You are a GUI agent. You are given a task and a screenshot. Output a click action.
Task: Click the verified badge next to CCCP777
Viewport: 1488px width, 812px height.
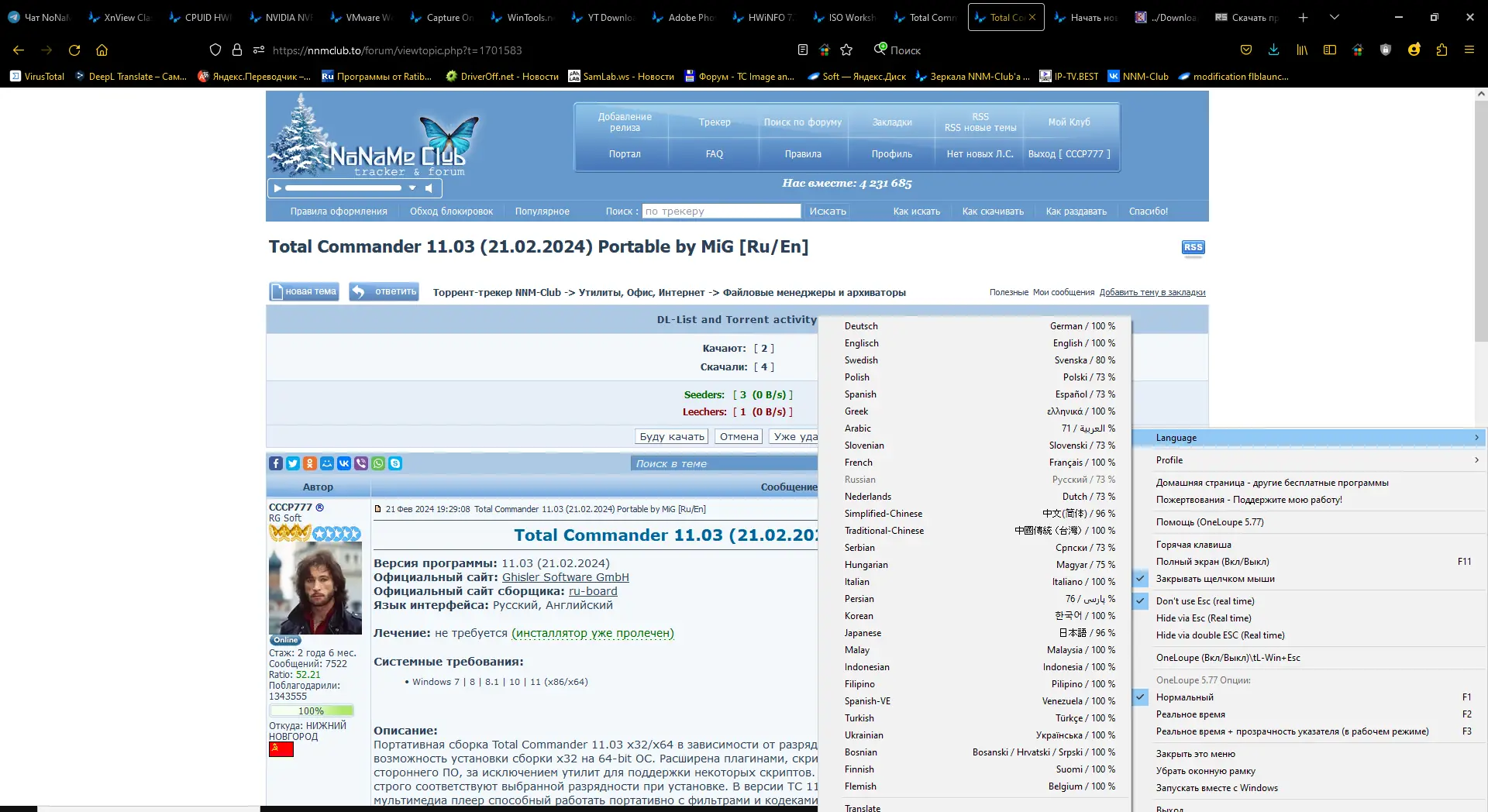click(x=320, y=507)
